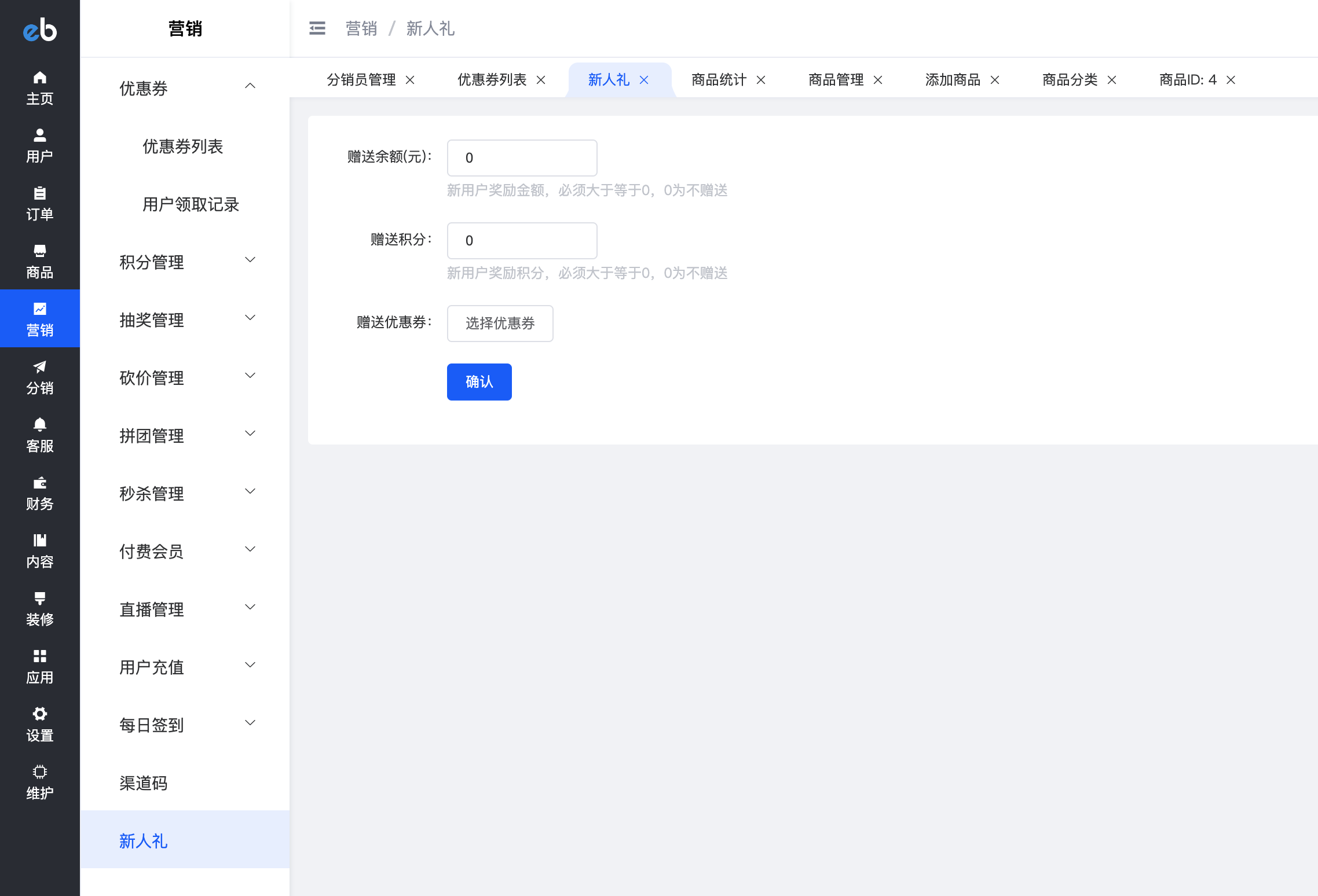
Task: Open 财务 finance wallet icon
Action: coord(39,483)
